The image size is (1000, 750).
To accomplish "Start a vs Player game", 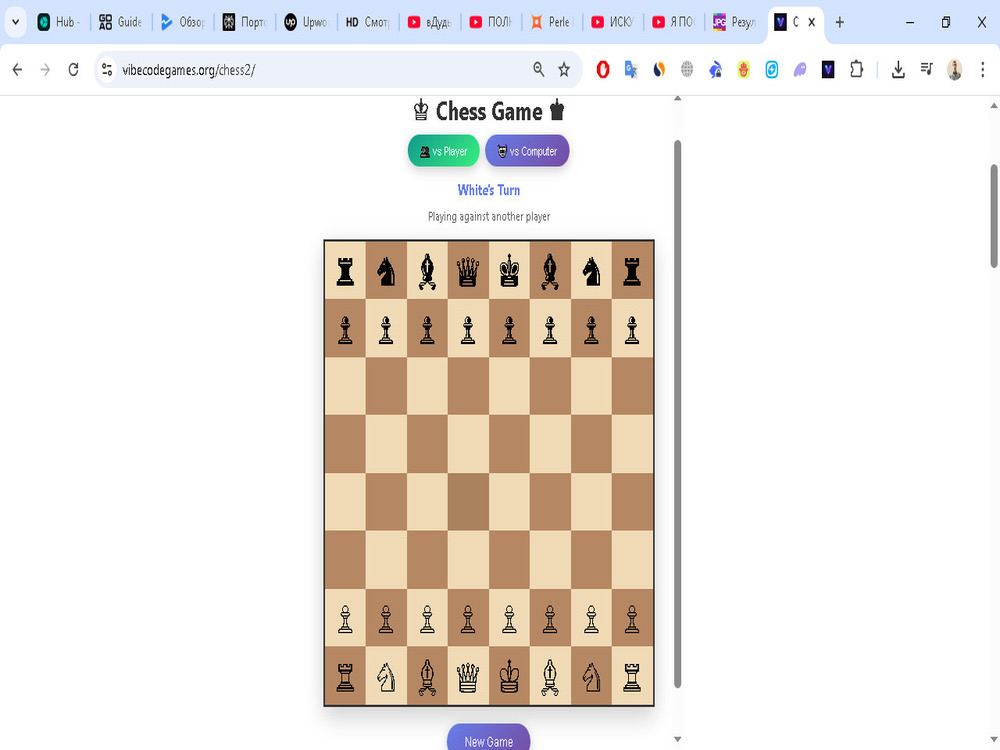I will coord(443,151).
